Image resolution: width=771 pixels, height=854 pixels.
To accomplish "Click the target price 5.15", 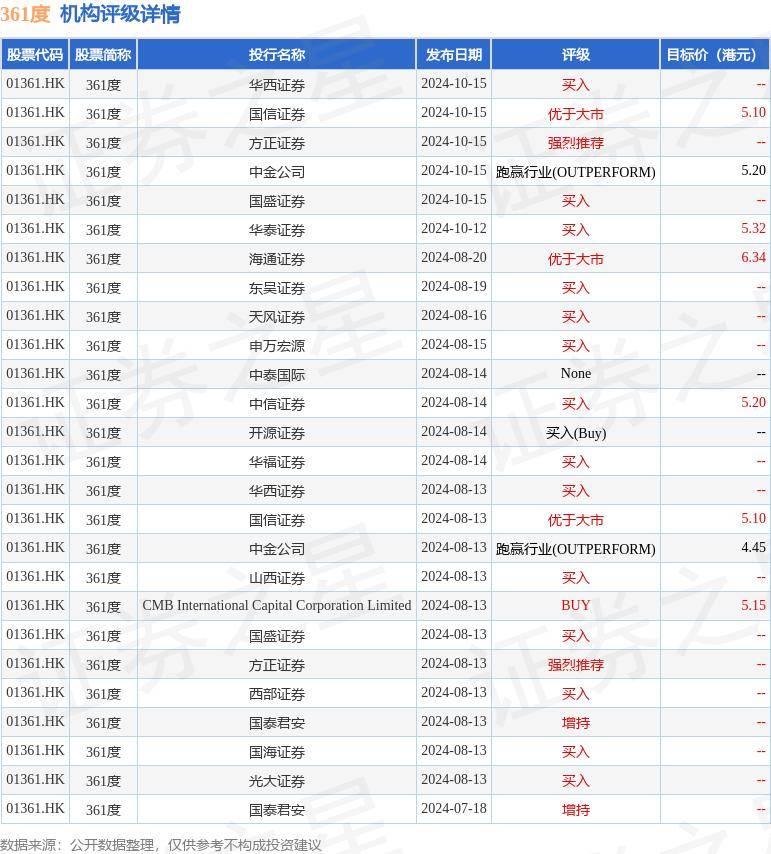I will (753, 605).
